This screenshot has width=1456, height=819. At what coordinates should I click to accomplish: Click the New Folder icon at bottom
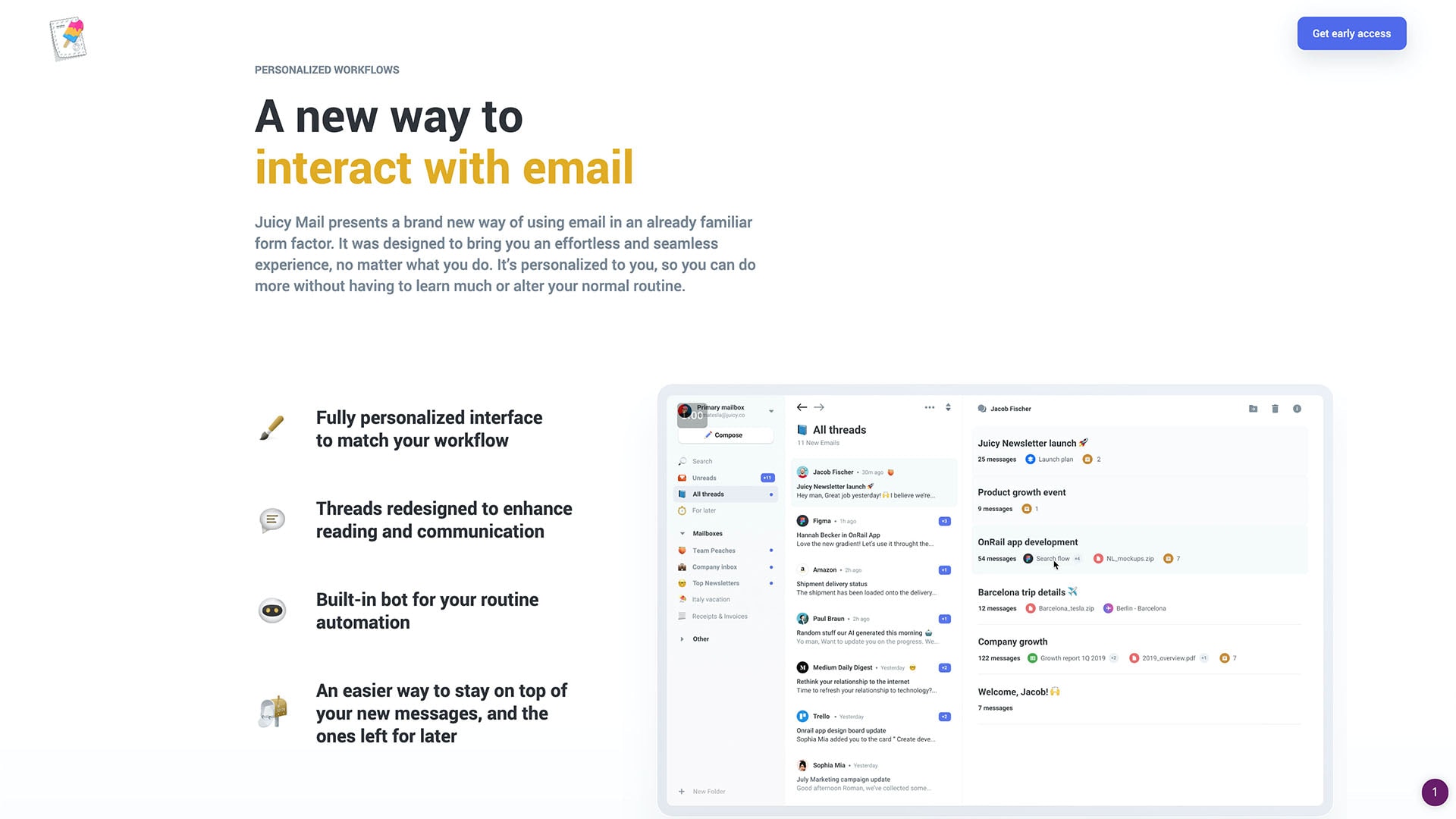point(681,791)
